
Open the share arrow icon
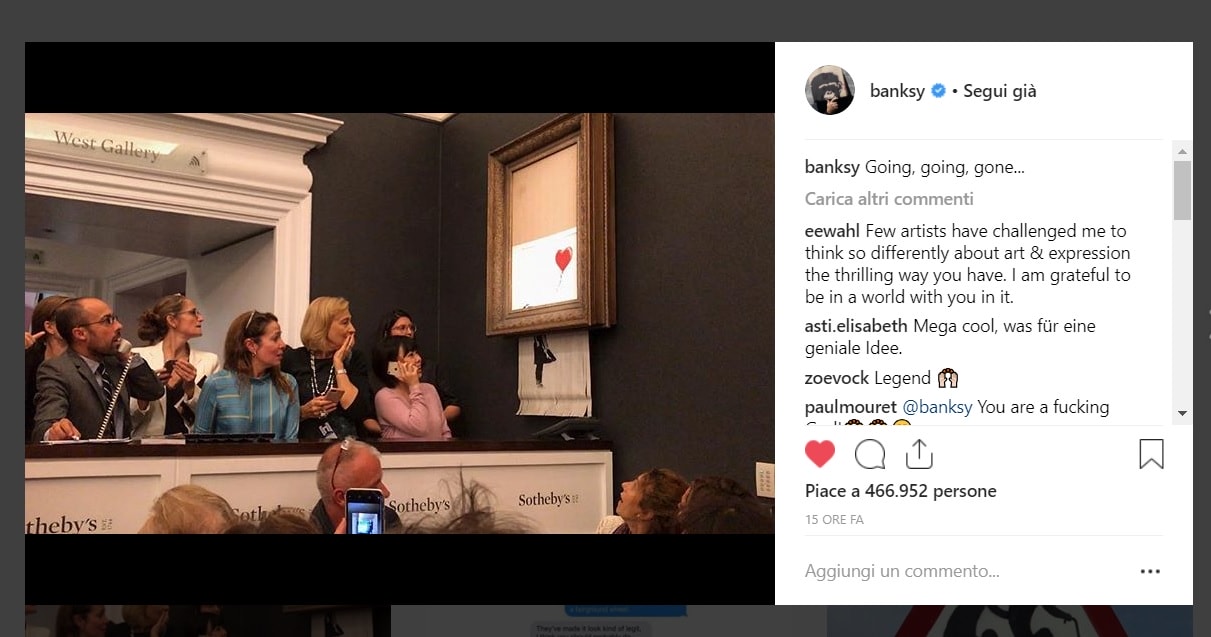pyautogui.click(x=919, y=454)
